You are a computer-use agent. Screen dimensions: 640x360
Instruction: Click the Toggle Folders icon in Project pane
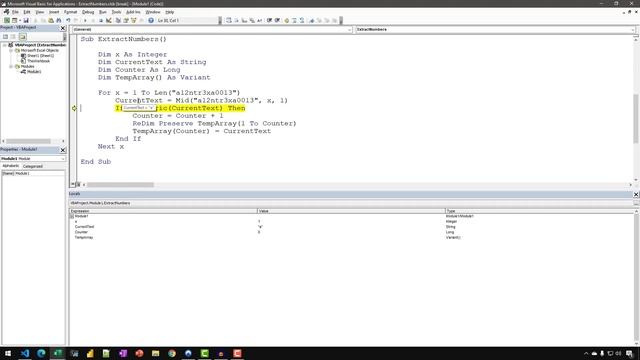(x=22, y=36)
